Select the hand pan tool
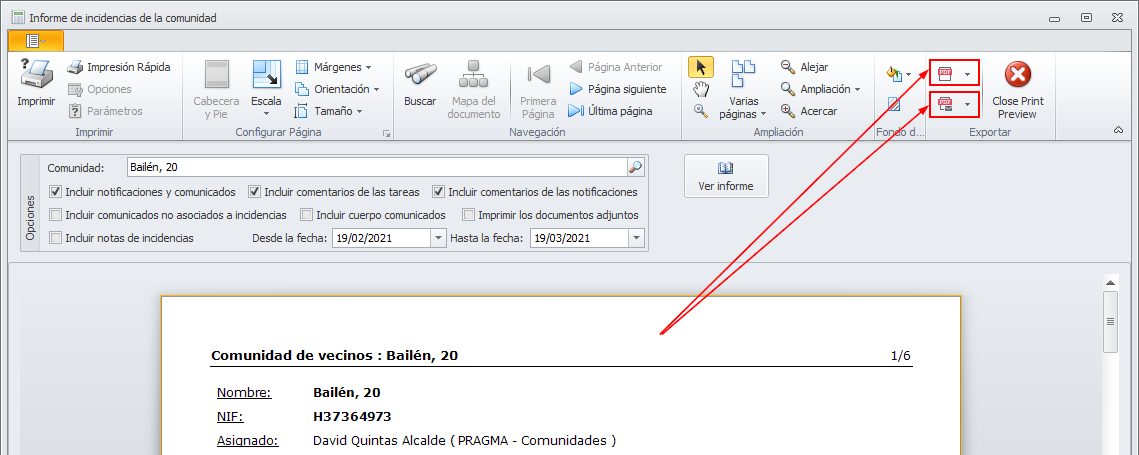Viewport: 1139px width, 455px height. click(x=701, y=89)
